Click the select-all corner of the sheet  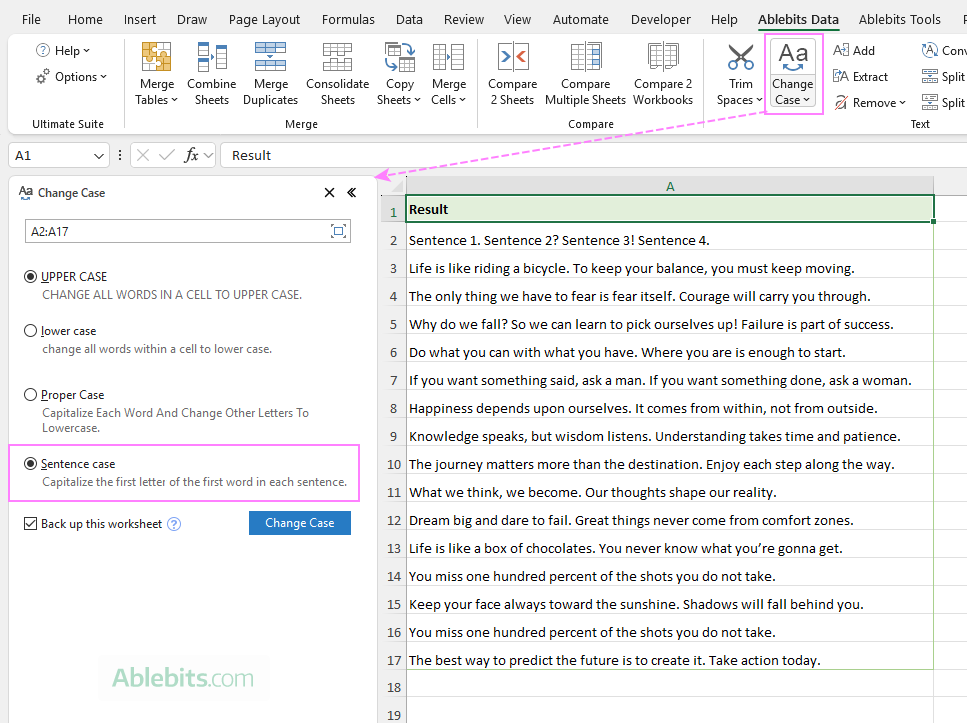tap(393, 186)
